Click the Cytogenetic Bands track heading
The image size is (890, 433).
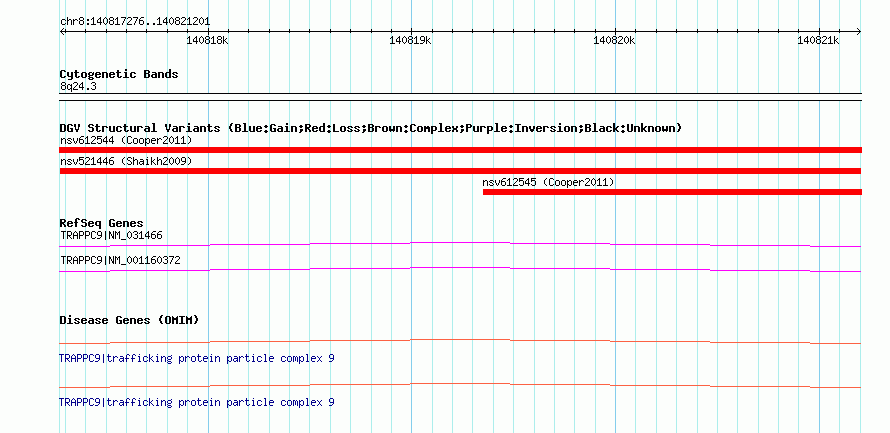[x=119, y=74]
